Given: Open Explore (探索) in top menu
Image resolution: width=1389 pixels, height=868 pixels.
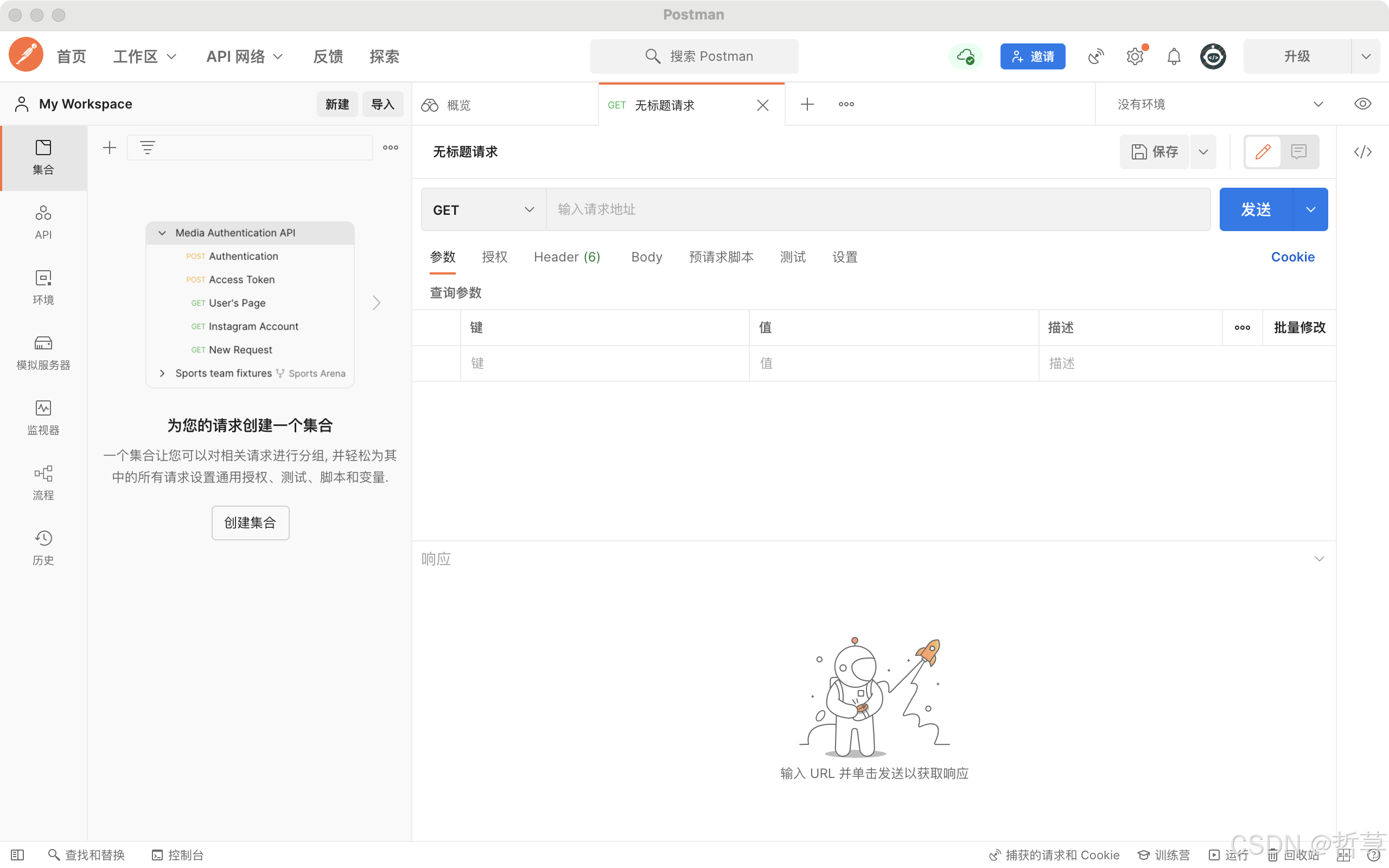Looking at the screenshot, I should 384,56.
